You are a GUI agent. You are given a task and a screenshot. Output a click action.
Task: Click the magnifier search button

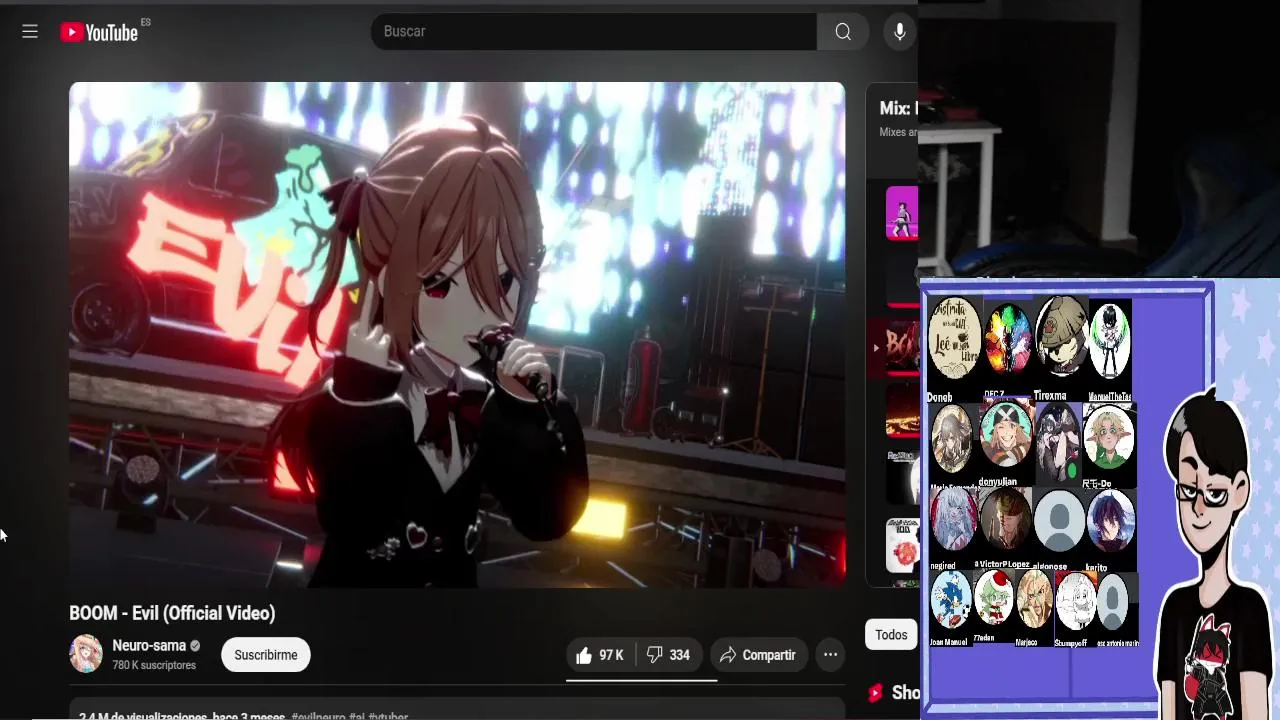843,32
